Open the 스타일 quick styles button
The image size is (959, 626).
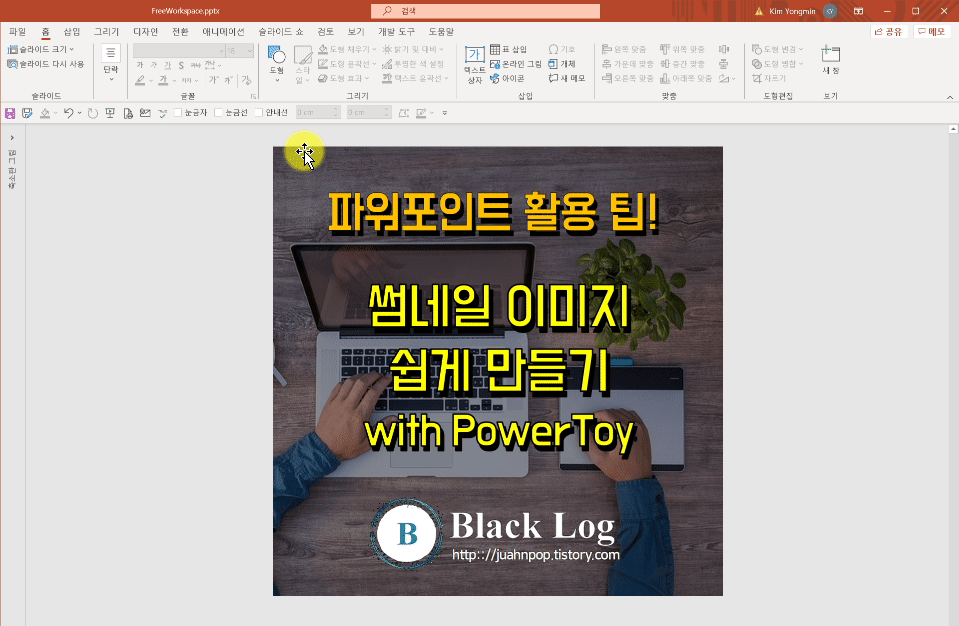[303, 64]
